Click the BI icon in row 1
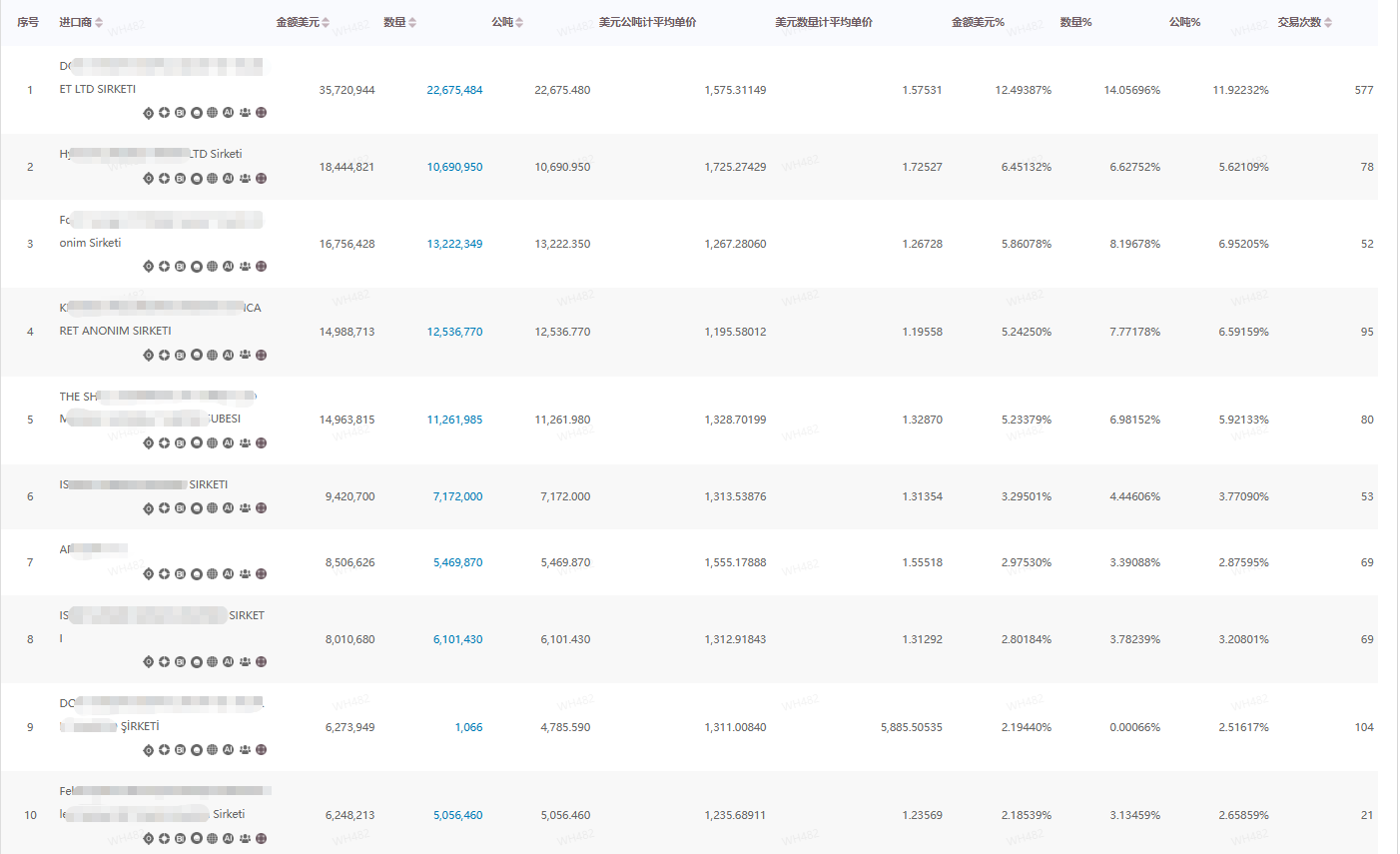The width and height of the screenshot is (1400, 854). click(181, 113)
